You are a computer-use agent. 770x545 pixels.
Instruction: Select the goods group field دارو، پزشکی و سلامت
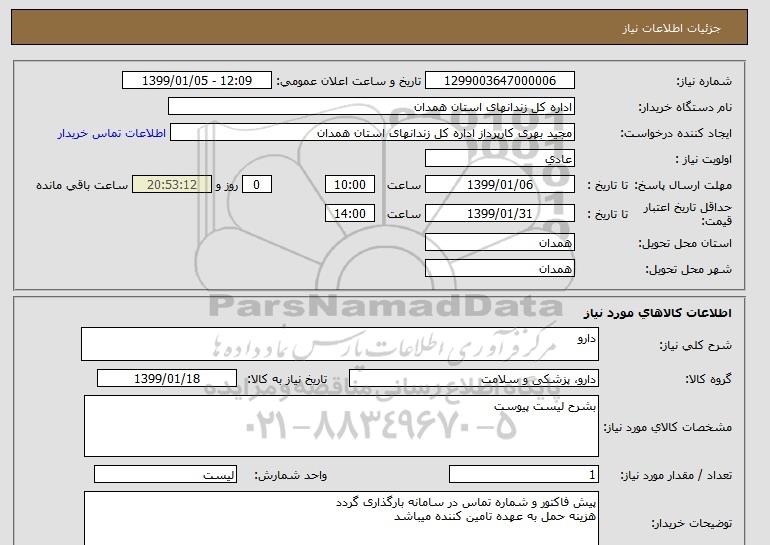[x=473, y=379]
